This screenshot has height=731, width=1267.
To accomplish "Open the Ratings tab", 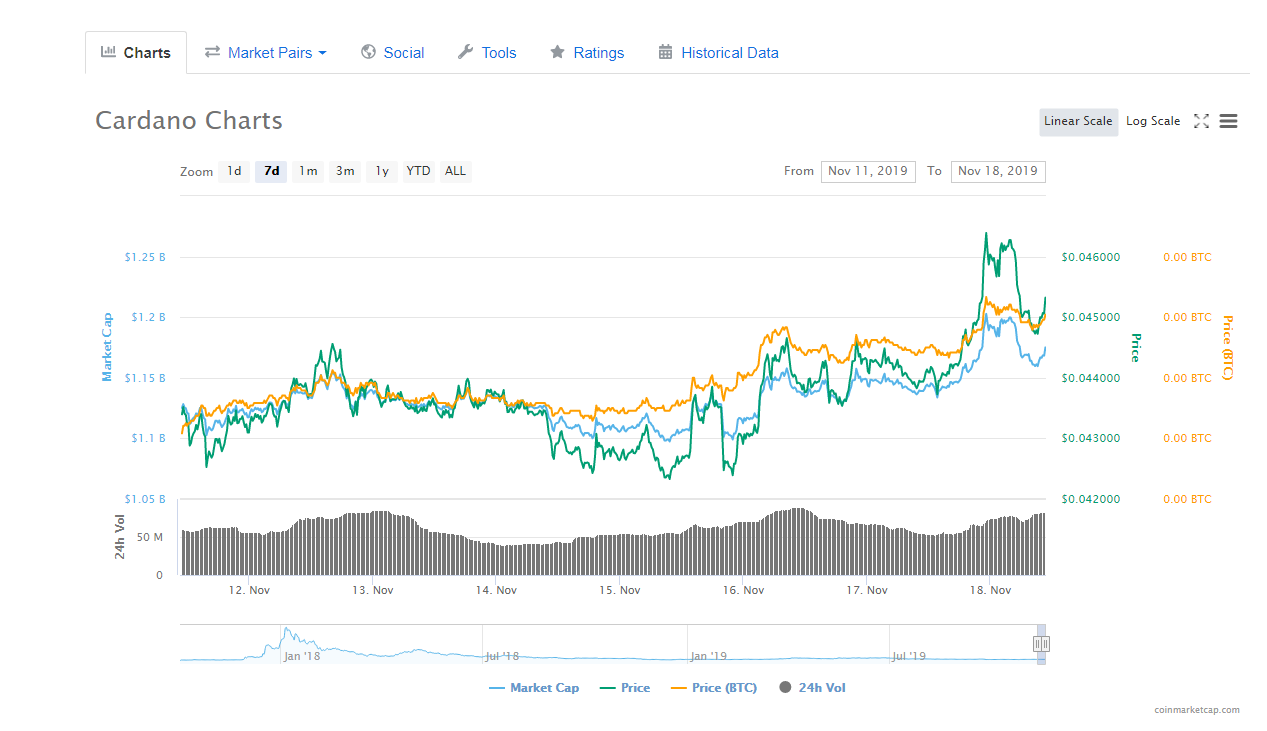I will click(587, 53).
